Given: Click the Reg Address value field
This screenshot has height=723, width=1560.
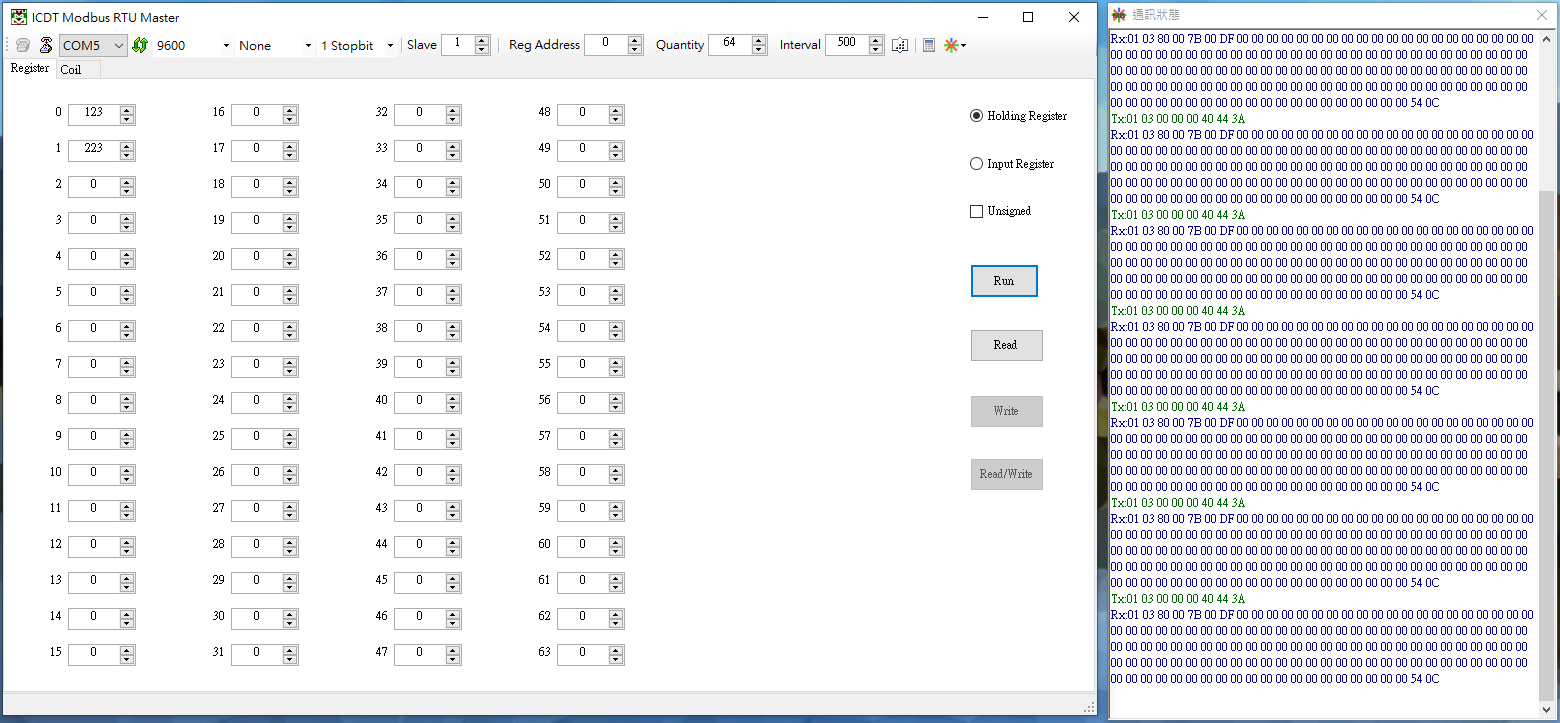Looking at the screenshot, I should pyautogui.click(x=606, y=45).
